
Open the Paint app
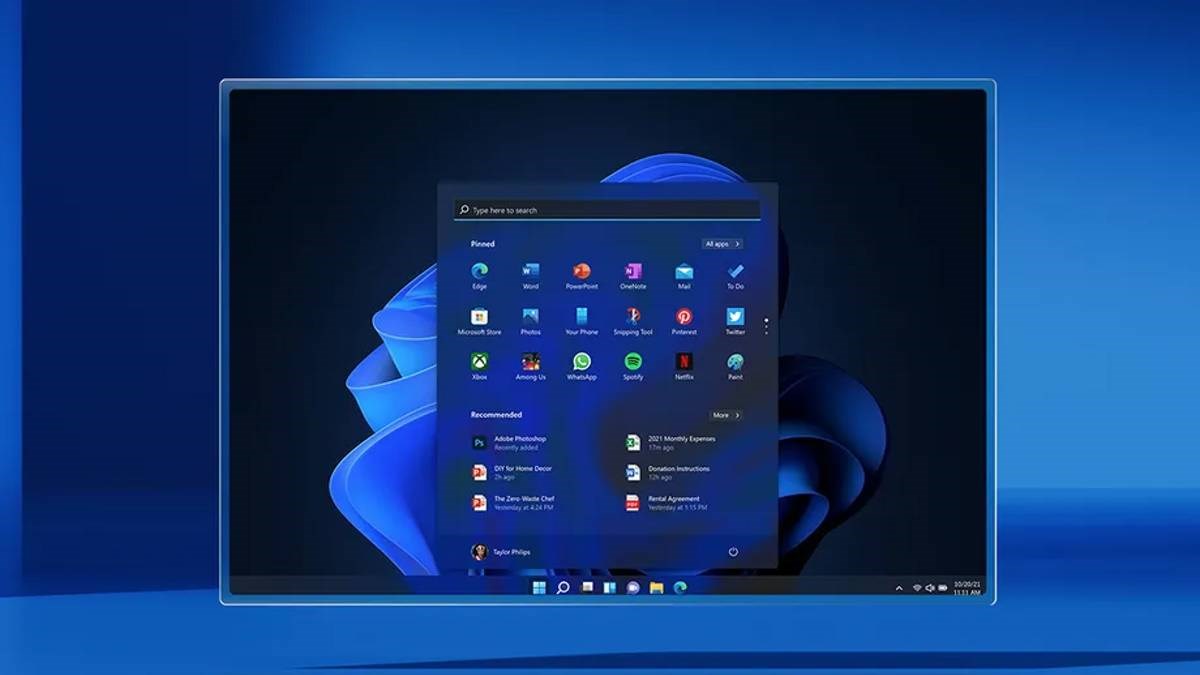[735, 366]
